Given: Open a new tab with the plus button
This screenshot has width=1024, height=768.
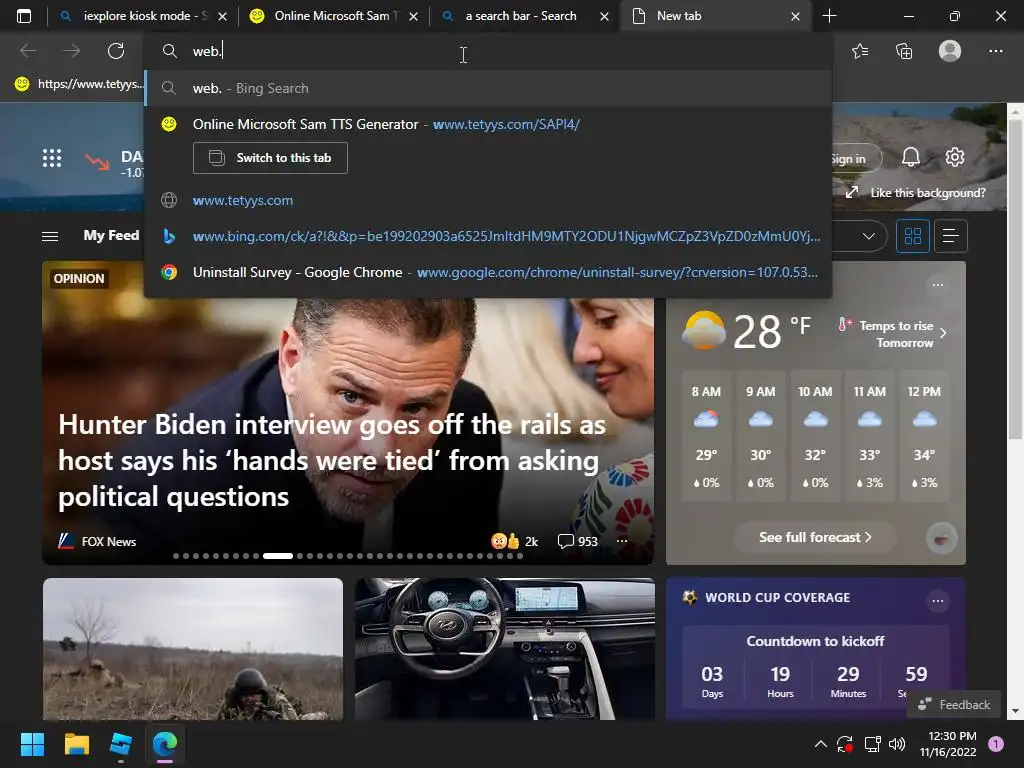Looking at the screenshot, I should pos(829,16).
